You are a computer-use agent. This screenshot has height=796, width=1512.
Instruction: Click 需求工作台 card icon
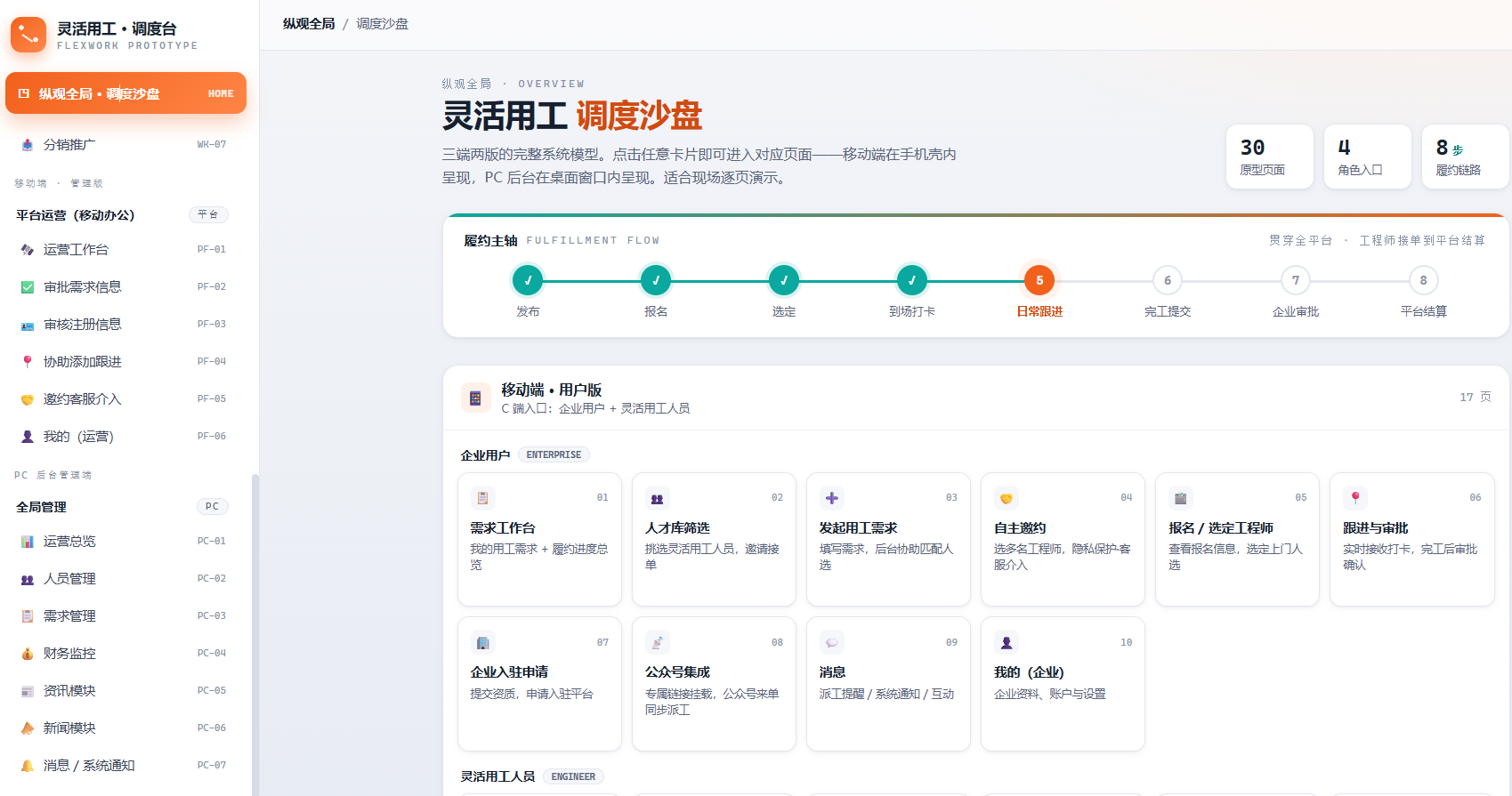coord(482,498)
